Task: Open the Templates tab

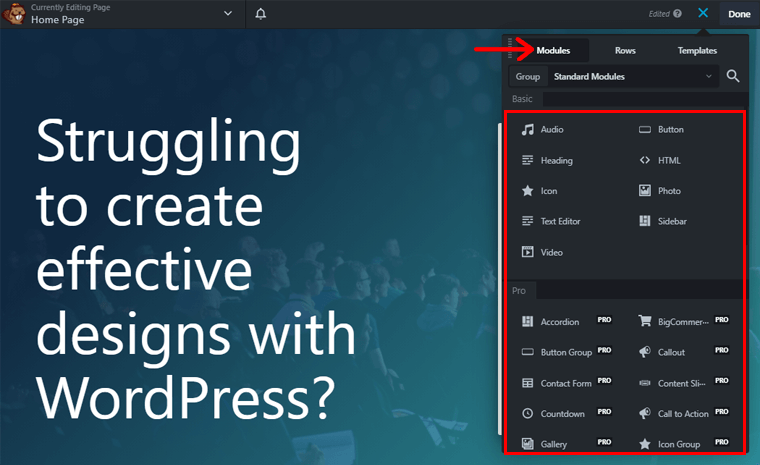Action: click(x=697, y=50)
